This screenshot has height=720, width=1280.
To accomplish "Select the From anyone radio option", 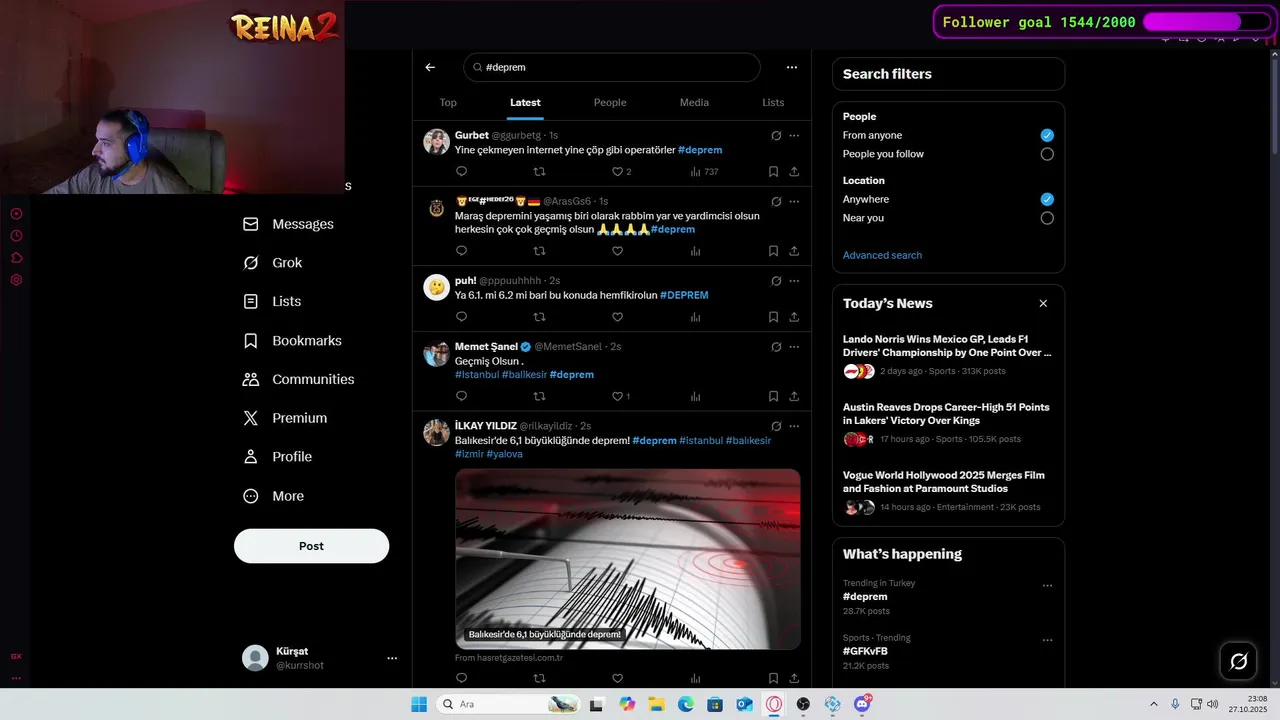I will pyautogui.click(x=1047, y=135).
